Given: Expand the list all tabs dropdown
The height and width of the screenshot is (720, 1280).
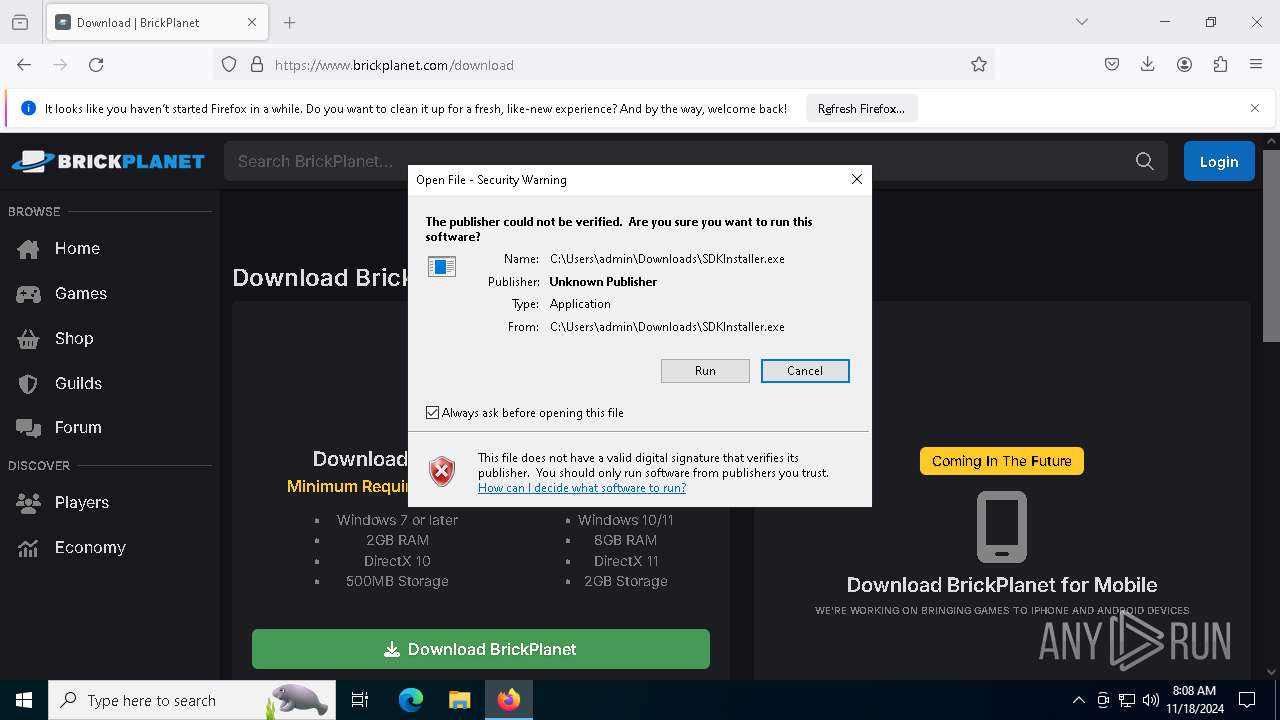Looking at the screenshot, I should (1081, 22).
